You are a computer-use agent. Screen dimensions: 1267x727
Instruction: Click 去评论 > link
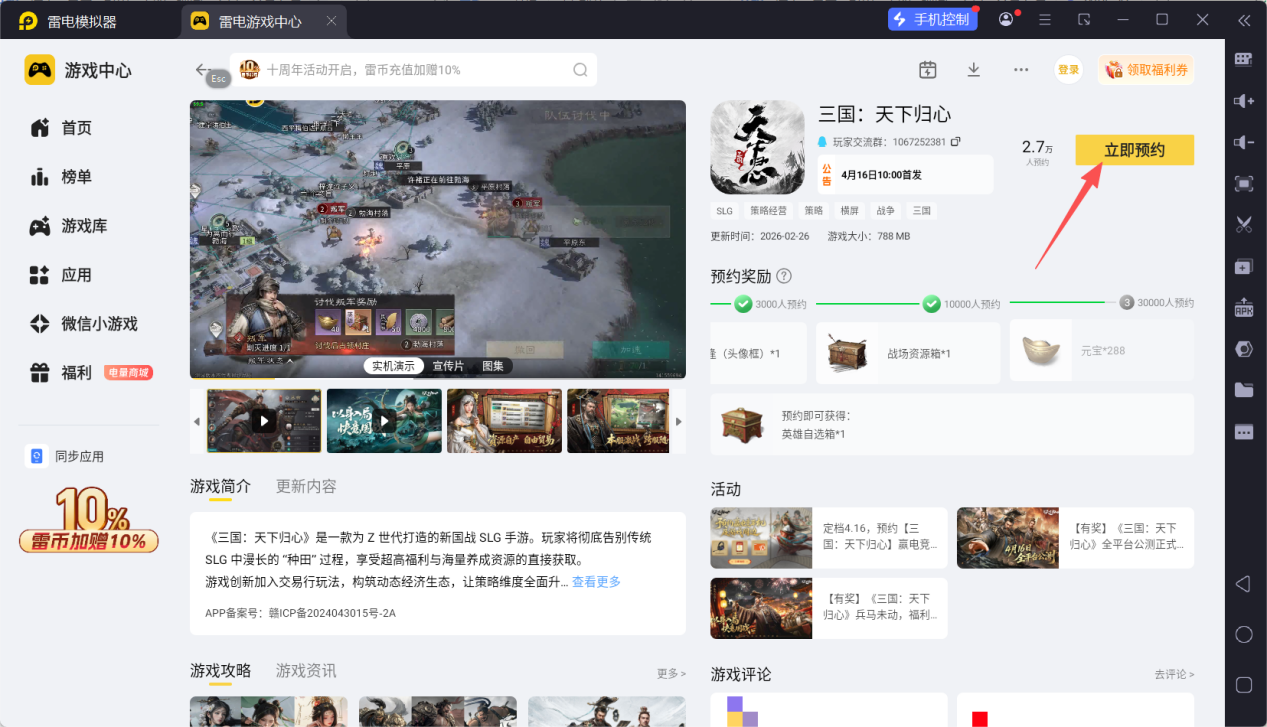point(1174,674)
